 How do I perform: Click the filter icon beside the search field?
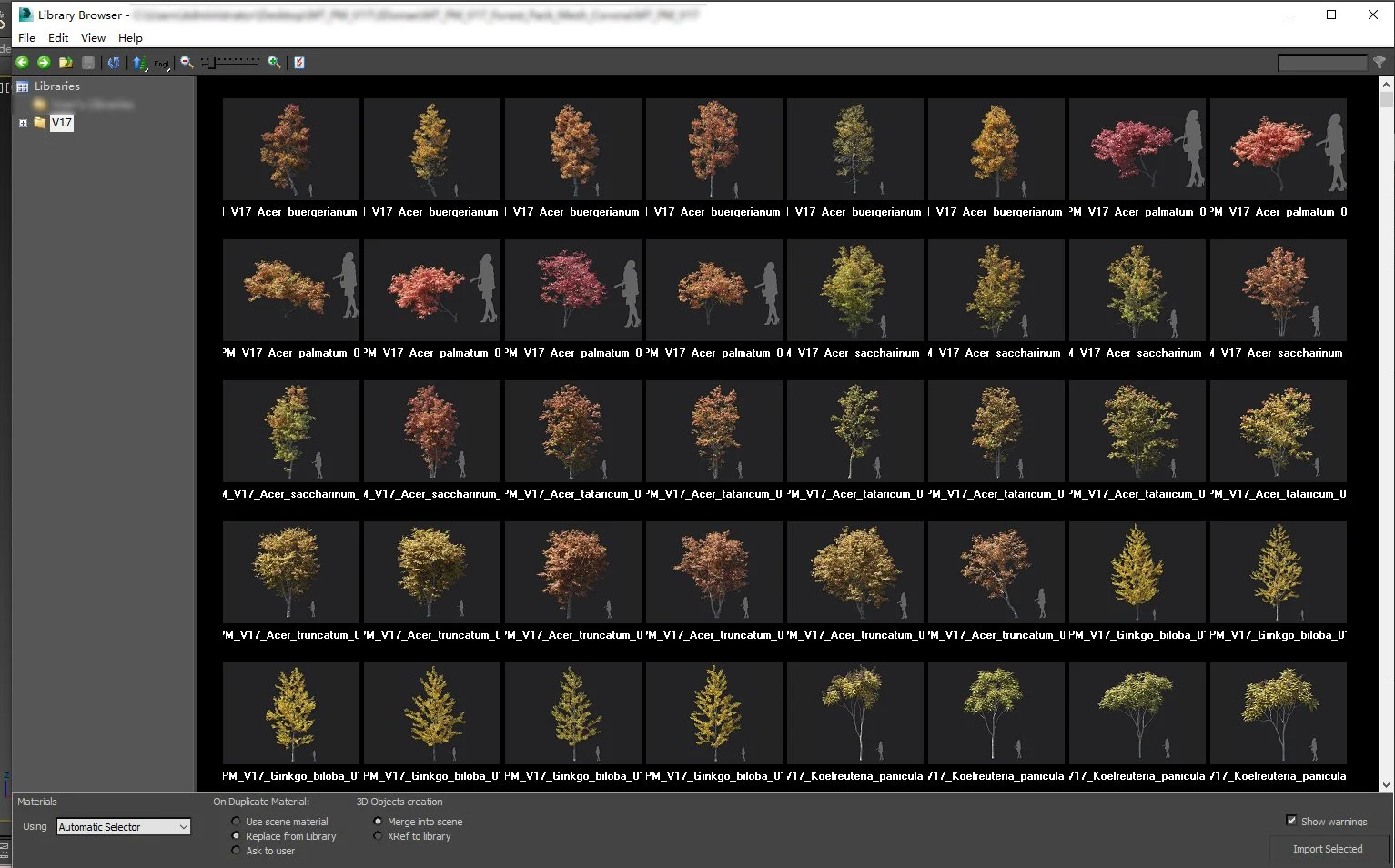pos(1380,62)
